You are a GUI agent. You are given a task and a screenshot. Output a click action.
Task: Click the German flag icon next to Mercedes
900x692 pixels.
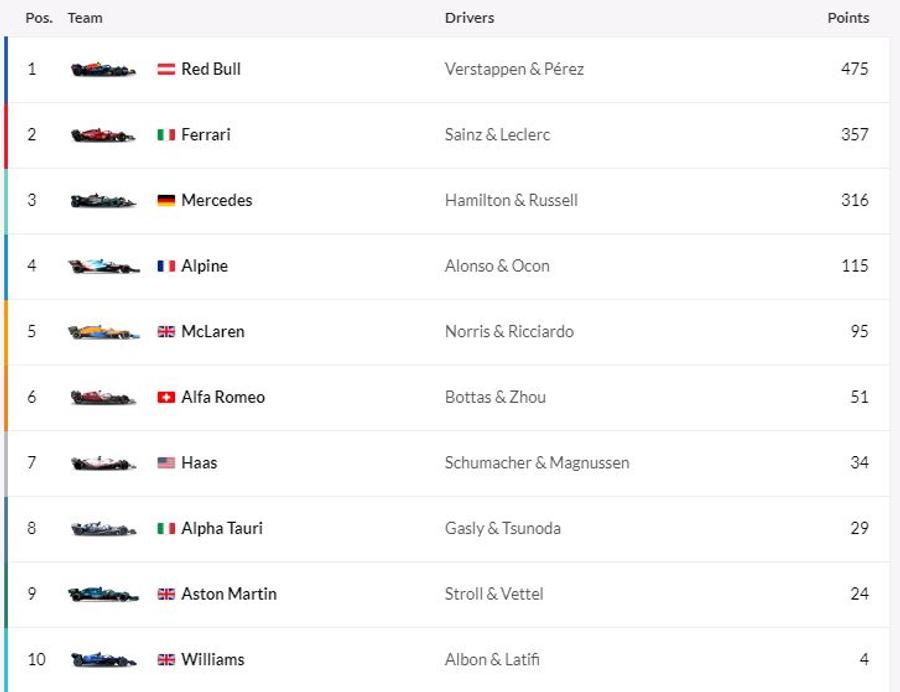[166, 200]
